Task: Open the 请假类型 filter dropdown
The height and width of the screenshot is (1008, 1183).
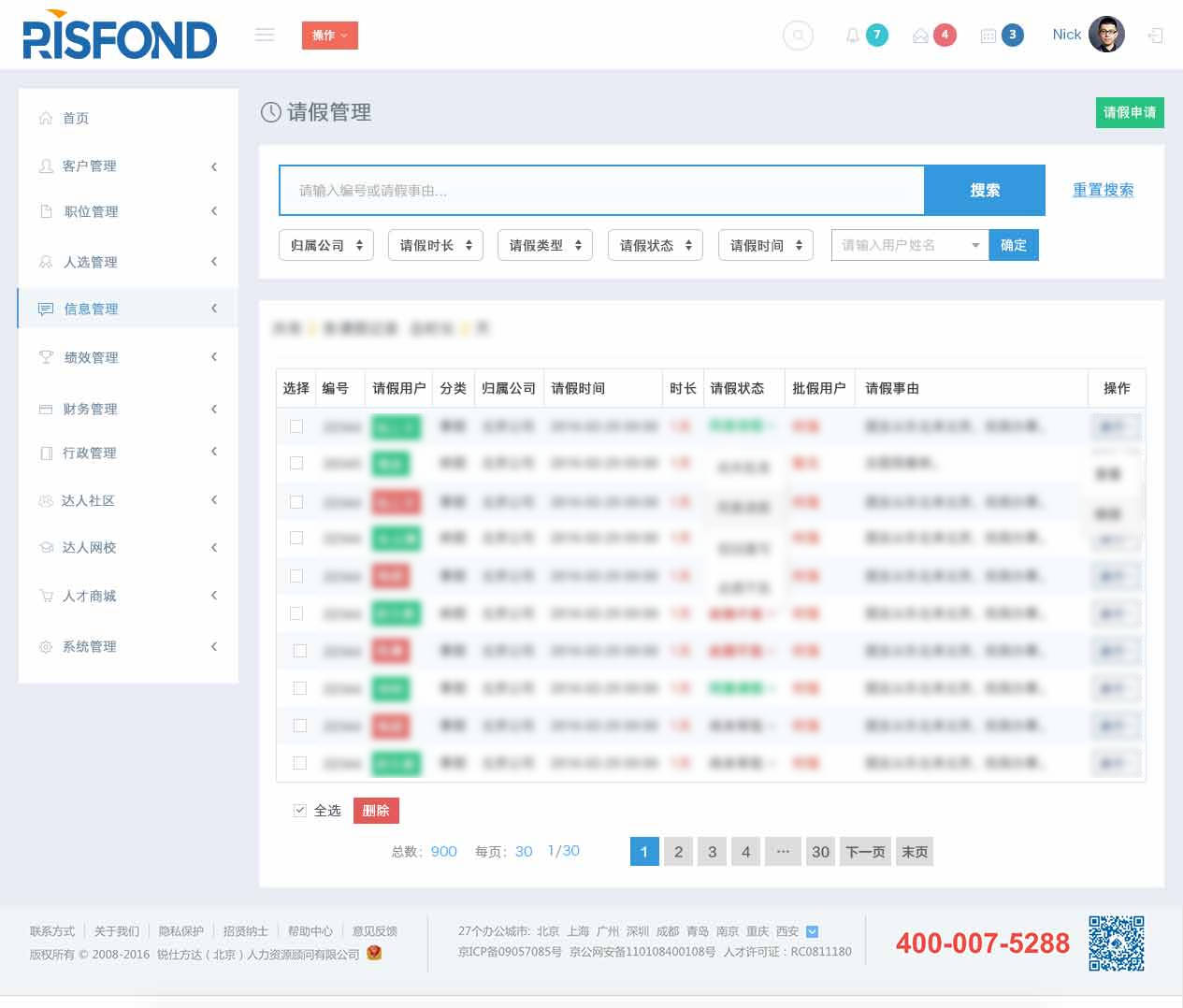Action: 545,245
